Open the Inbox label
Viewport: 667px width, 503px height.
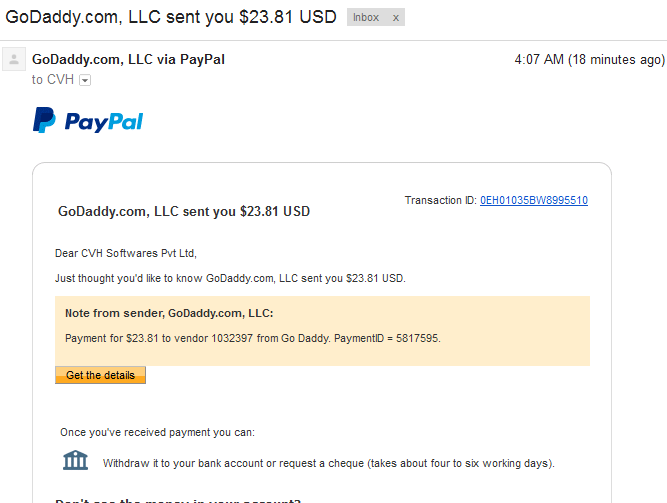(365, 17)
